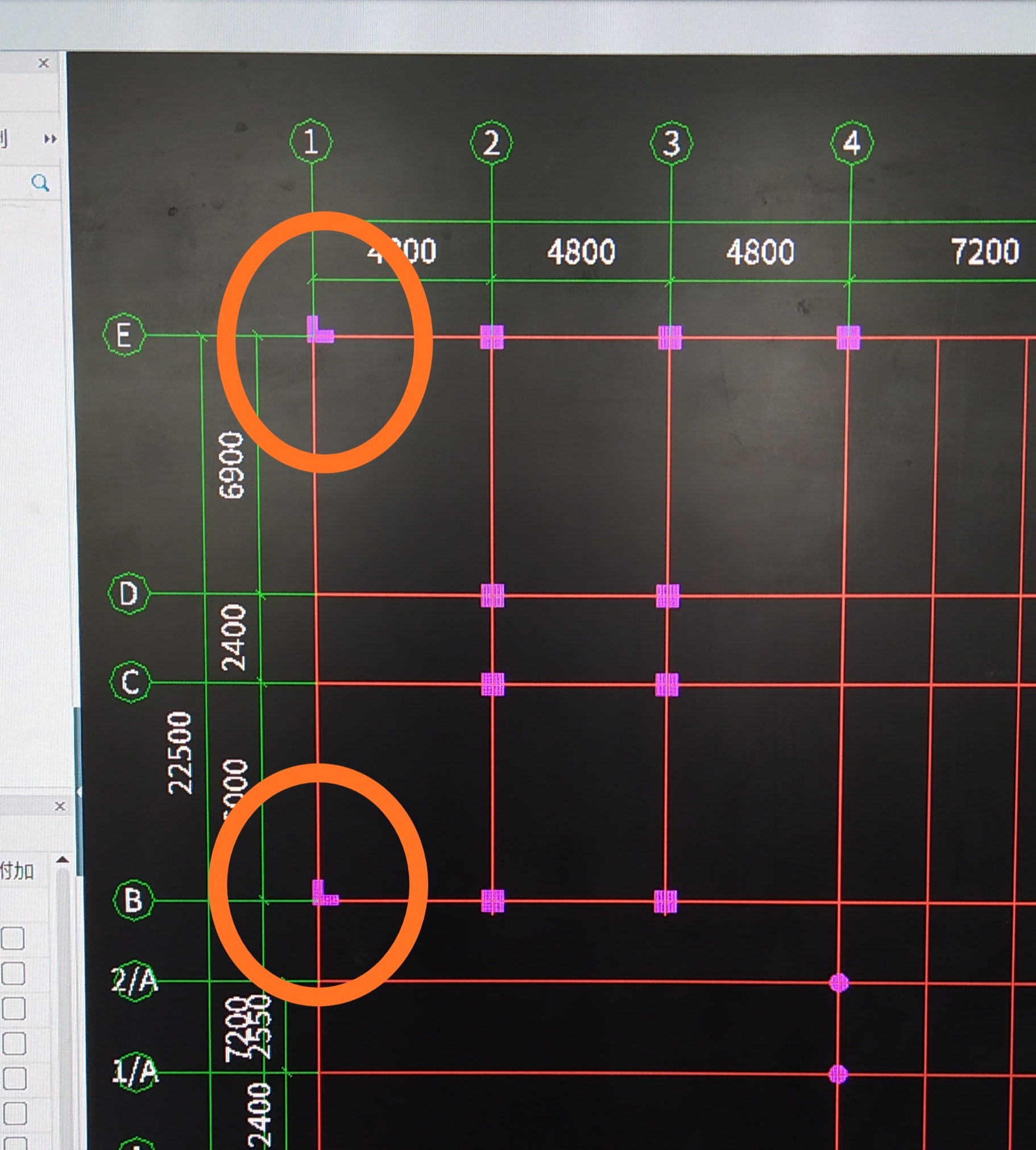
Task: Click axis bubble number 2
Action: (491, 142)
